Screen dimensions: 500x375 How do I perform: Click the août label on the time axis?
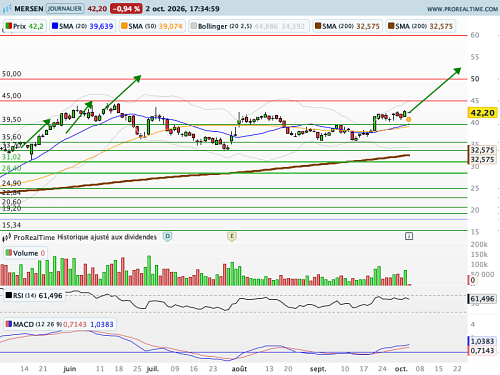pos(239,369)
